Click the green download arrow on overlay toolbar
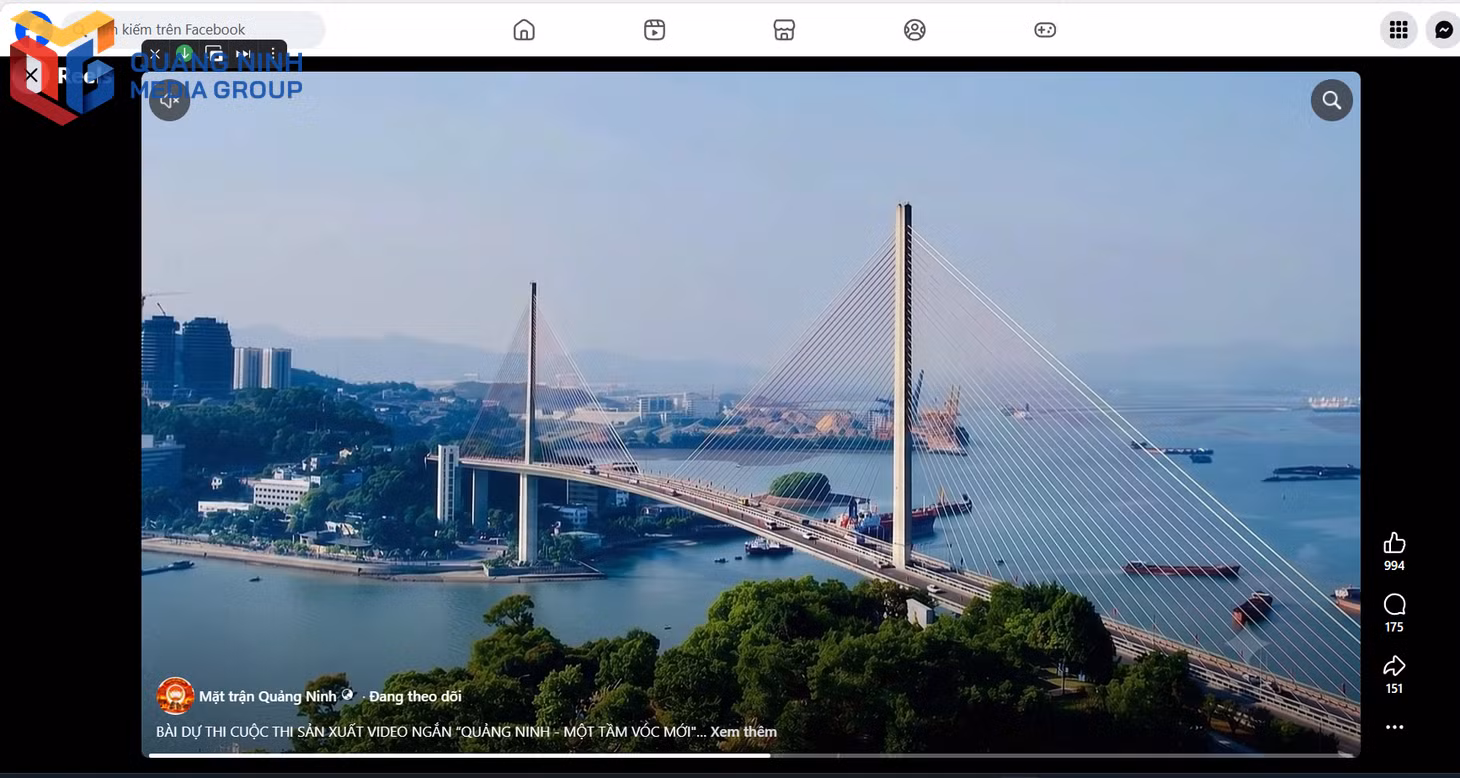Screen dimensions: 1460x778 click(184, 54)
